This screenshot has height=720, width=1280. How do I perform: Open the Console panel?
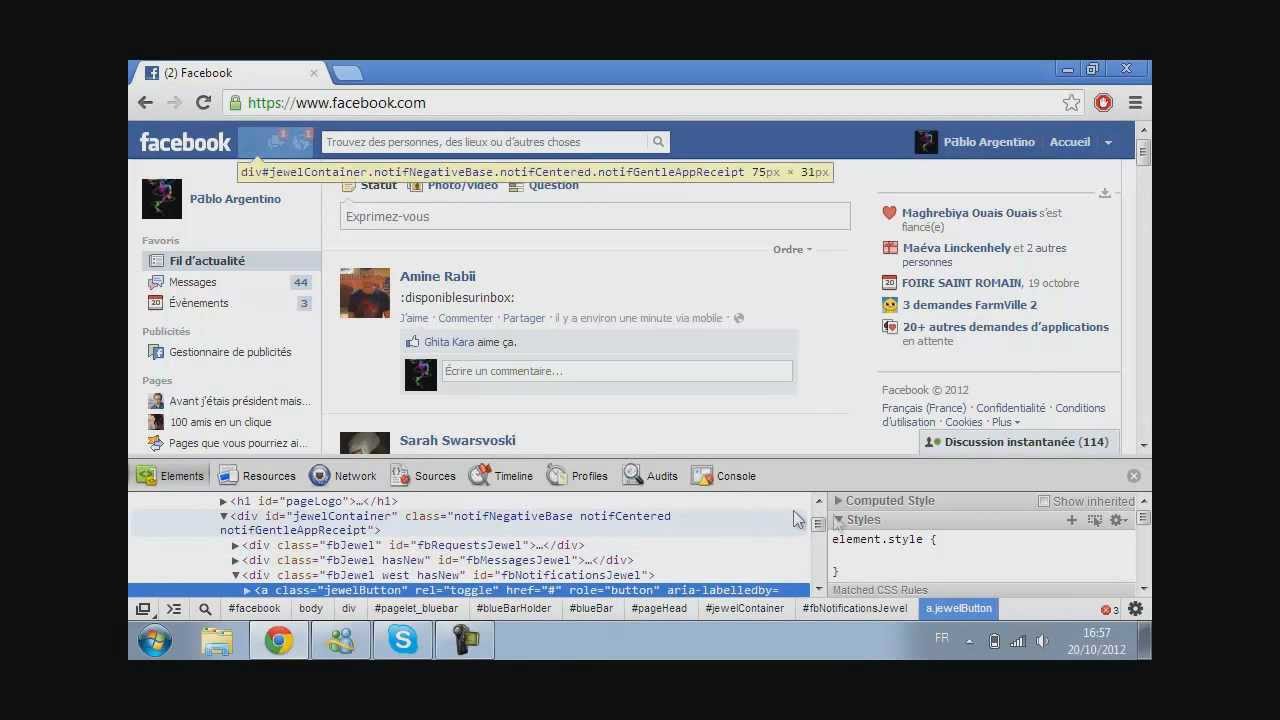pos(724,476)
